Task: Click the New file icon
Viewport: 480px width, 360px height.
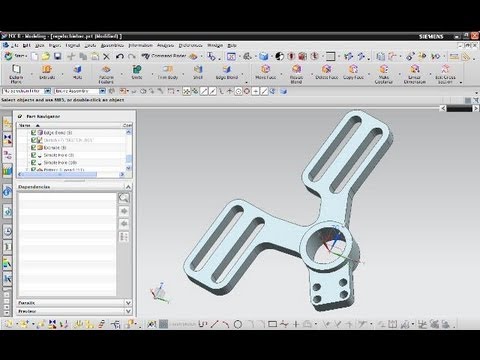Action: point(35,56)
